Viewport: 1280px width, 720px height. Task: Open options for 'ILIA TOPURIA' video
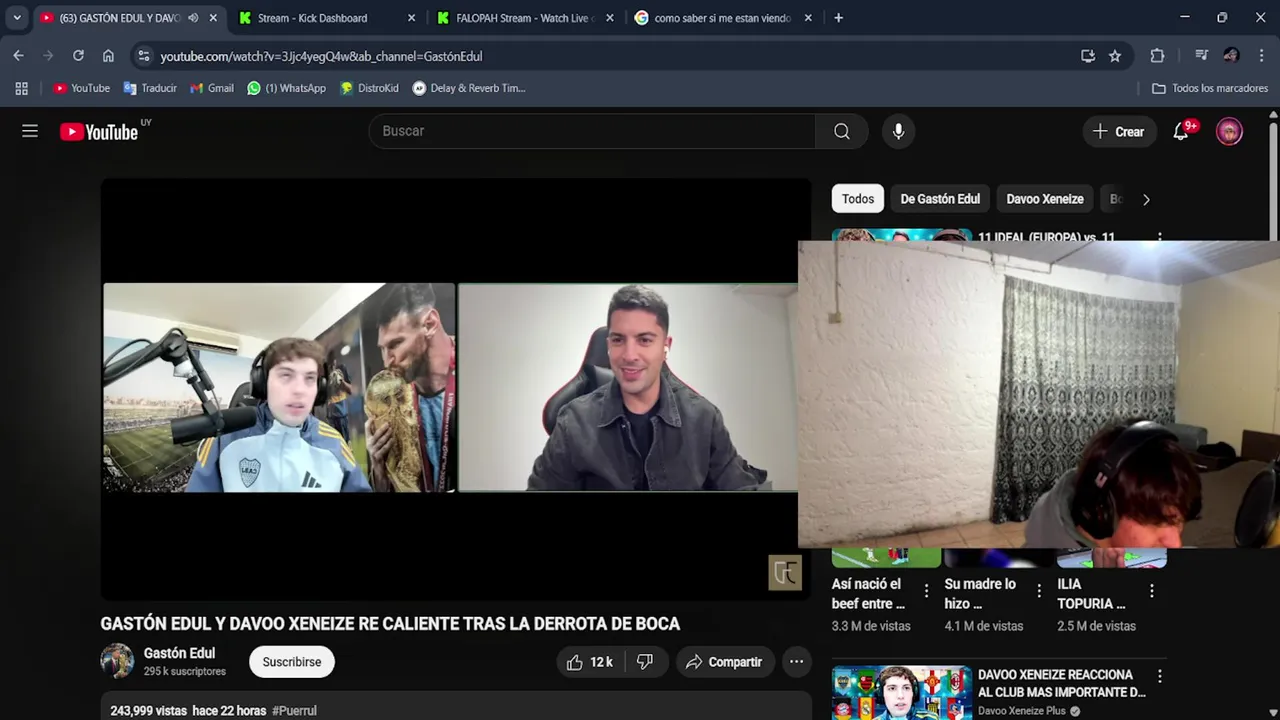tap(1152, 591)
